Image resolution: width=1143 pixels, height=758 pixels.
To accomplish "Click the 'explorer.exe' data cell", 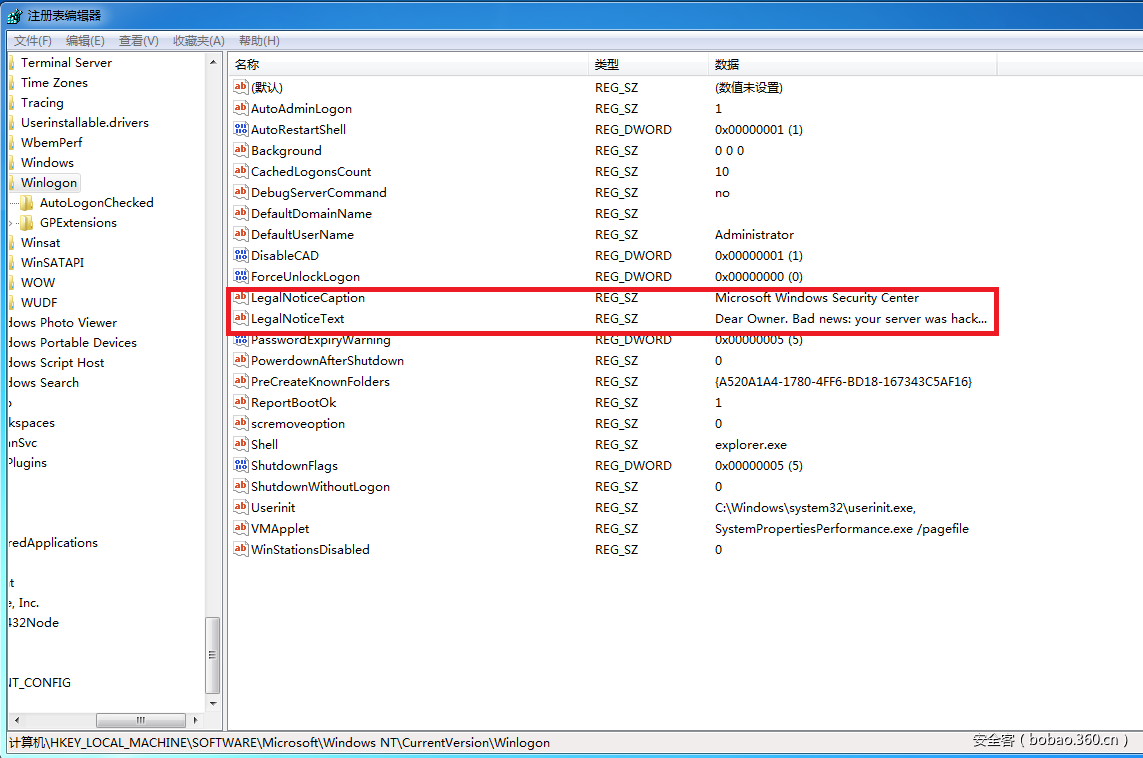I will click(x=751, y=445).
